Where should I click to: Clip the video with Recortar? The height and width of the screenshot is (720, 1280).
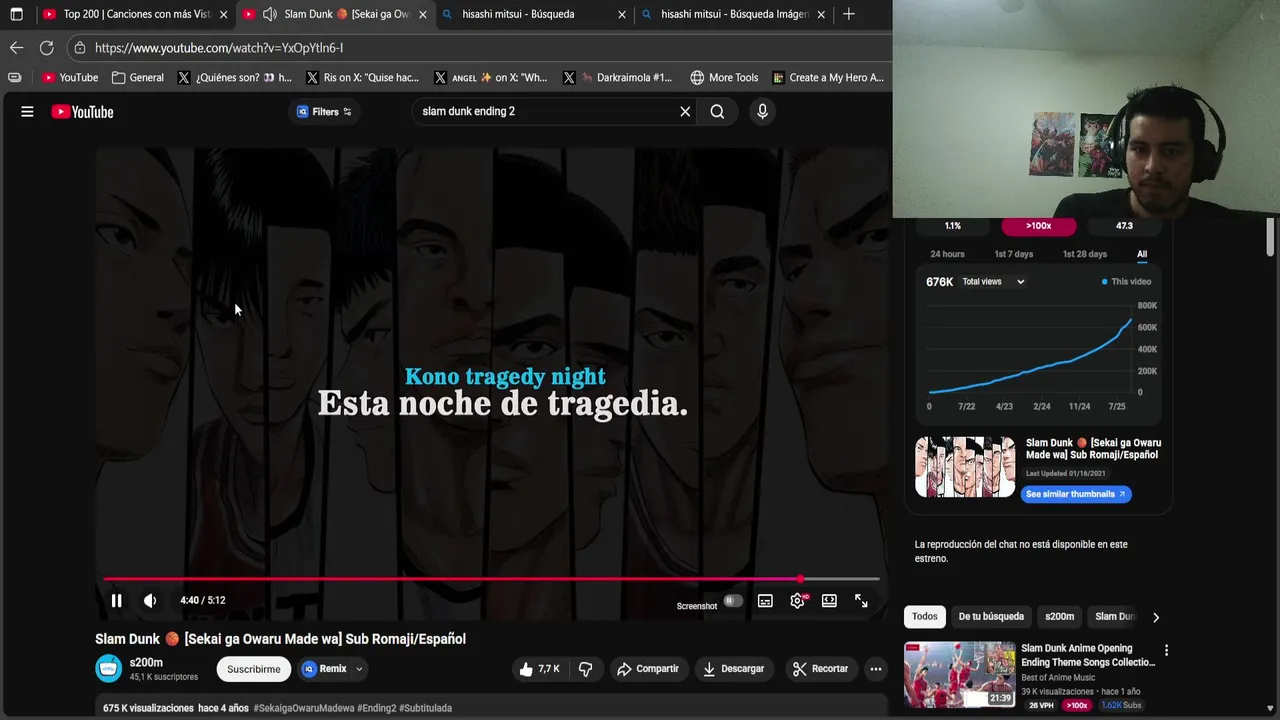pyautogui.click(x=820, y=669)
